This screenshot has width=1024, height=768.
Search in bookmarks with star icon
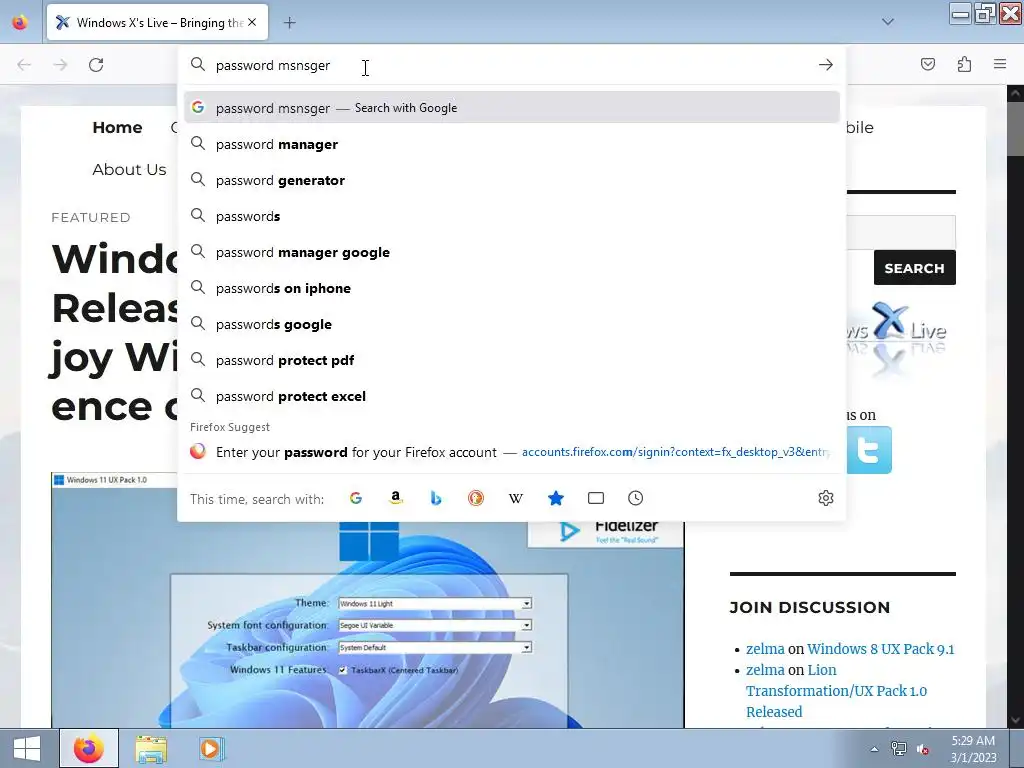coord(556,498)
